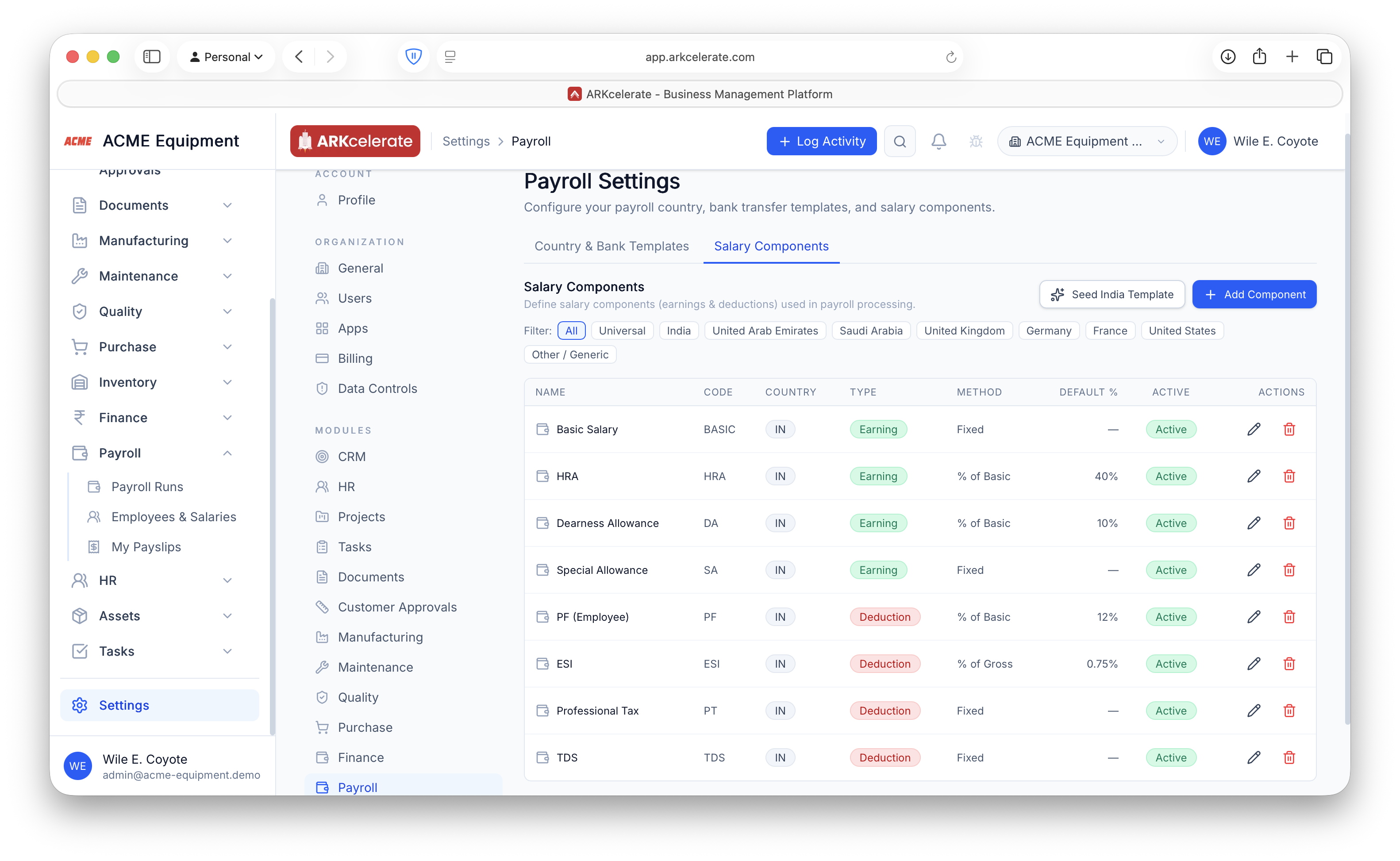This screenshot has height=861, width=1400.
Task: Delete the Basic Salary component
Action: [1289, 429]
